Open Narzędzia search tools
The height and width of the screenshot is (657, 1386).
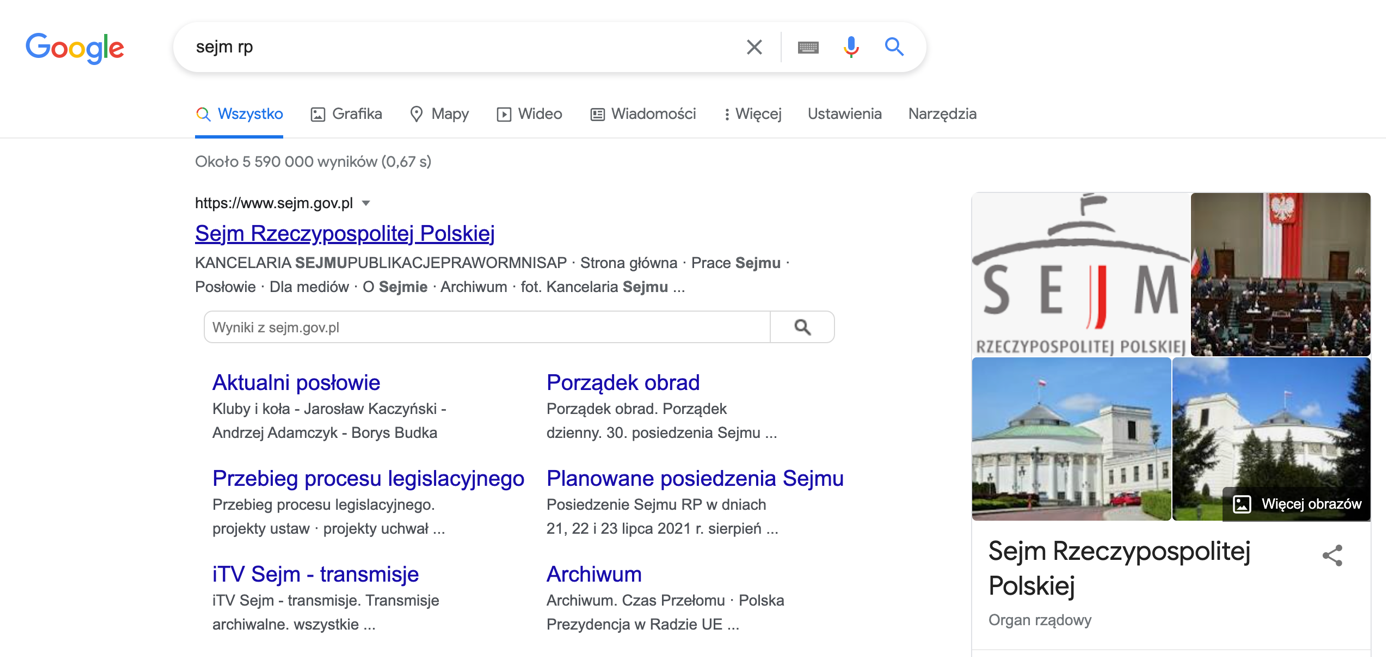pyautogui.click(x=942, y=114)
